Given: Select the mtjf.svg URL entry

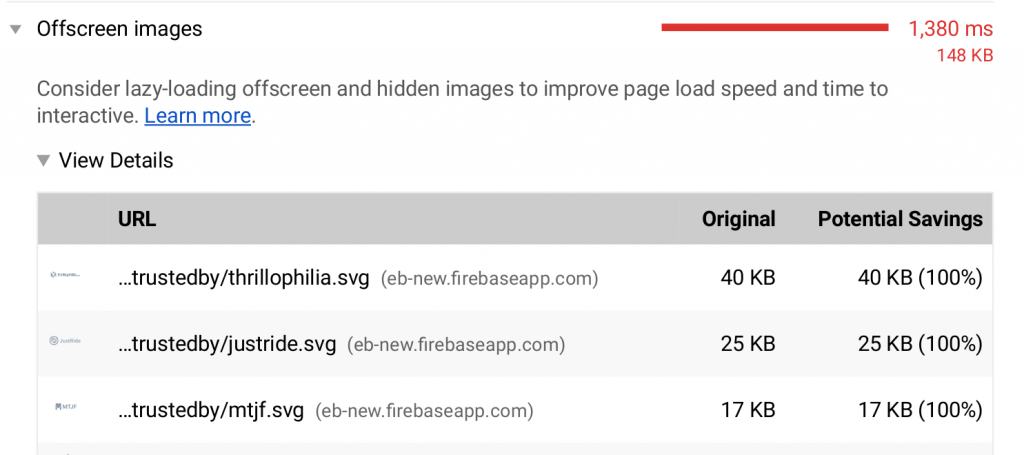Looking at the screenshot, I should [211, 410].
